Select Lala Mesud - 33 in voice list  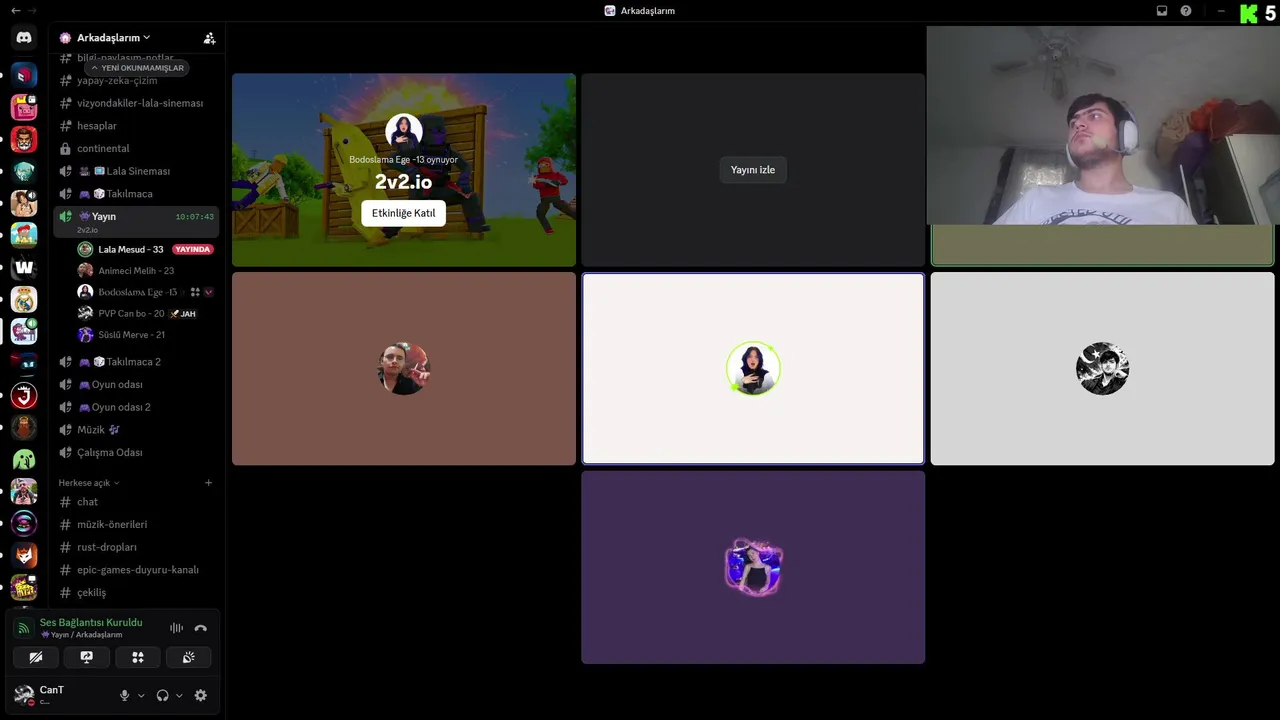click(x=145, y=249)
